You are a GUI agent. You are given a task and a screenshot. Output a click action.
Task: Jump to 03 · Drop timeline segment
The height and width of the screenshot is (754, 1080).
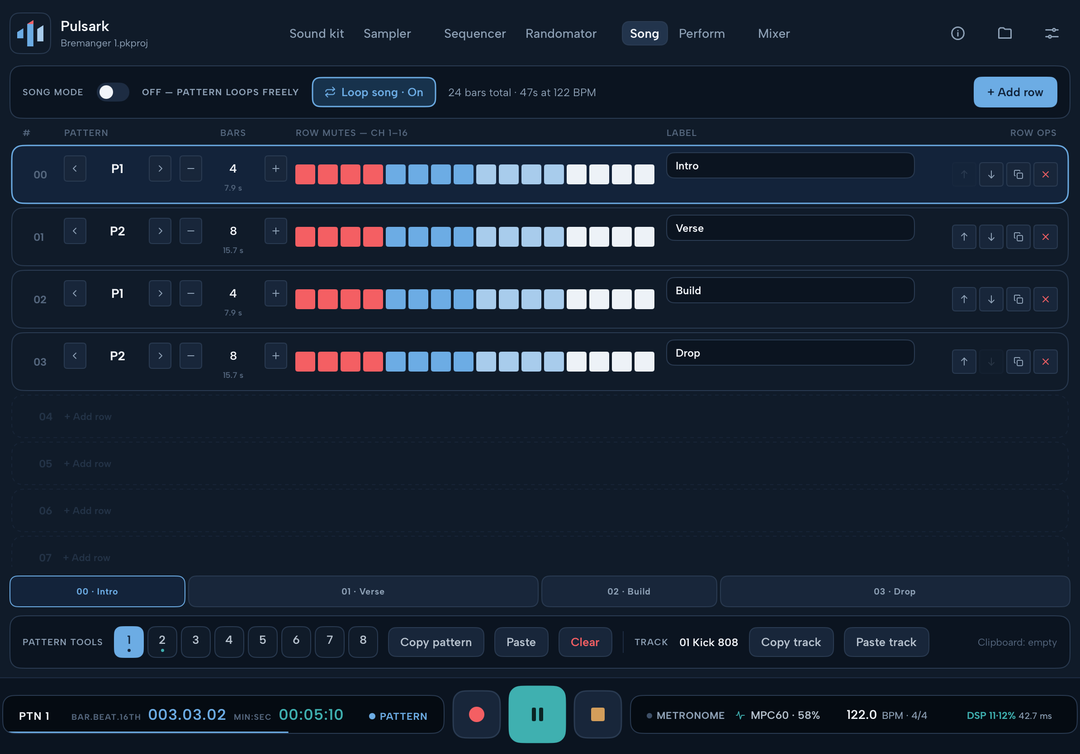click(894, 591)
